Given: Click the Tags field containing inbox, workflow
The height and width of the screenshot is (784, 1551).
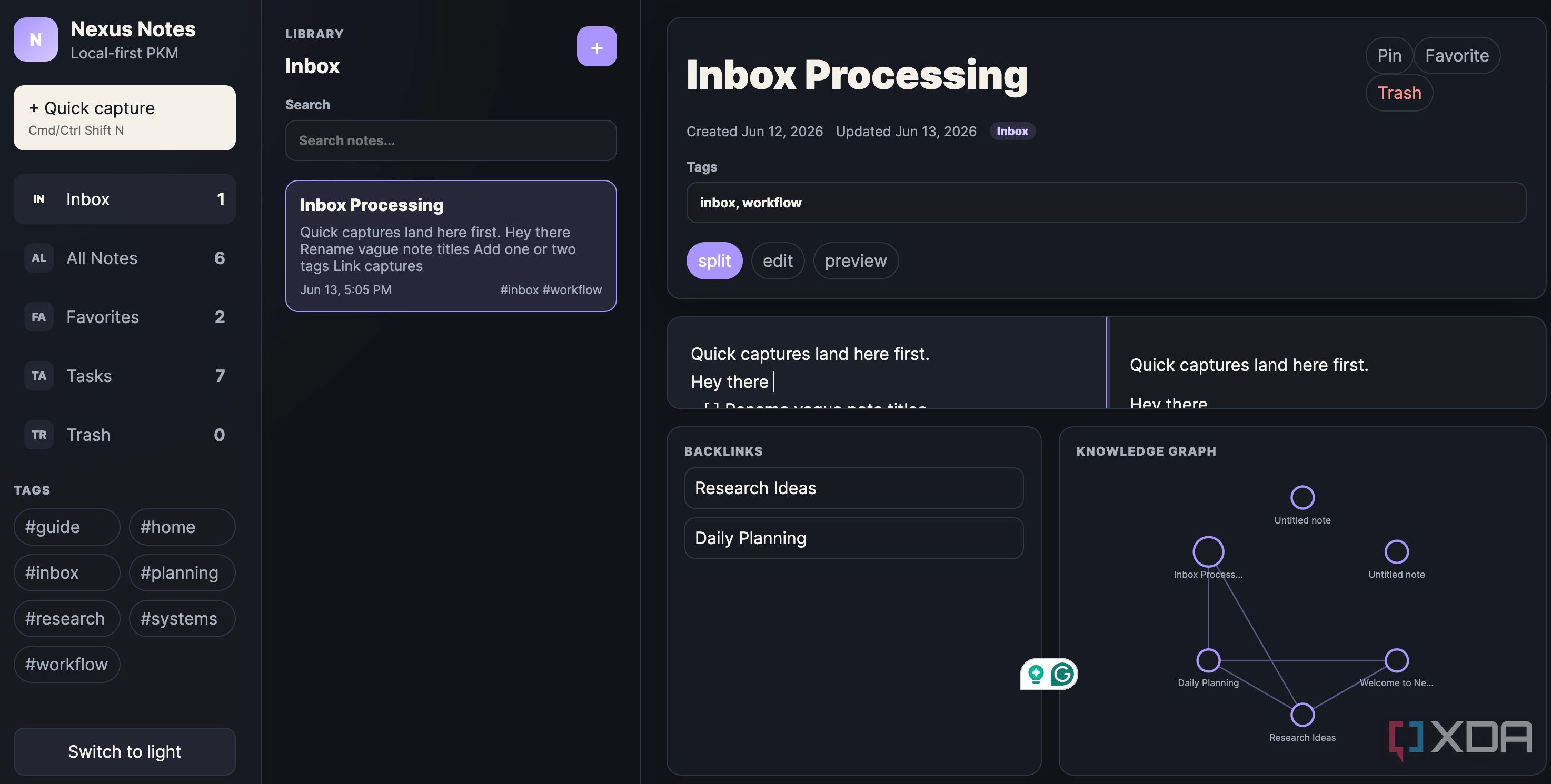Looking at the screenshot, I should [1106, 203].
